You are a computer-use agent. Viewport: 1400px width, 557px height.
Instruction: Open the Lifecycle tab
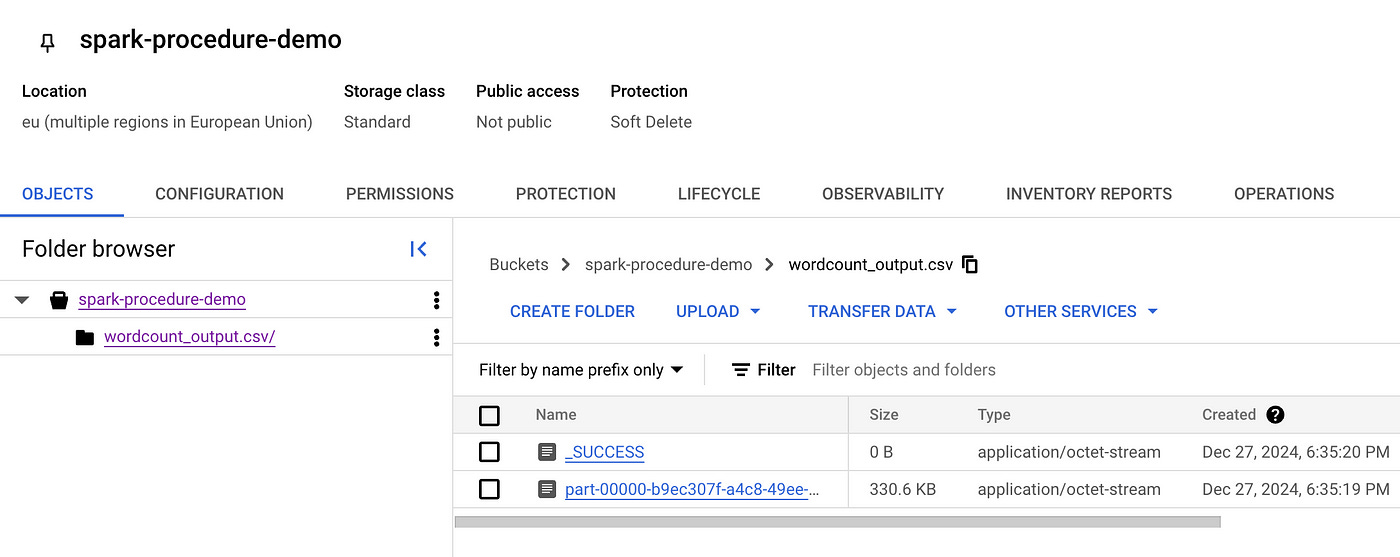pos(718,194)
